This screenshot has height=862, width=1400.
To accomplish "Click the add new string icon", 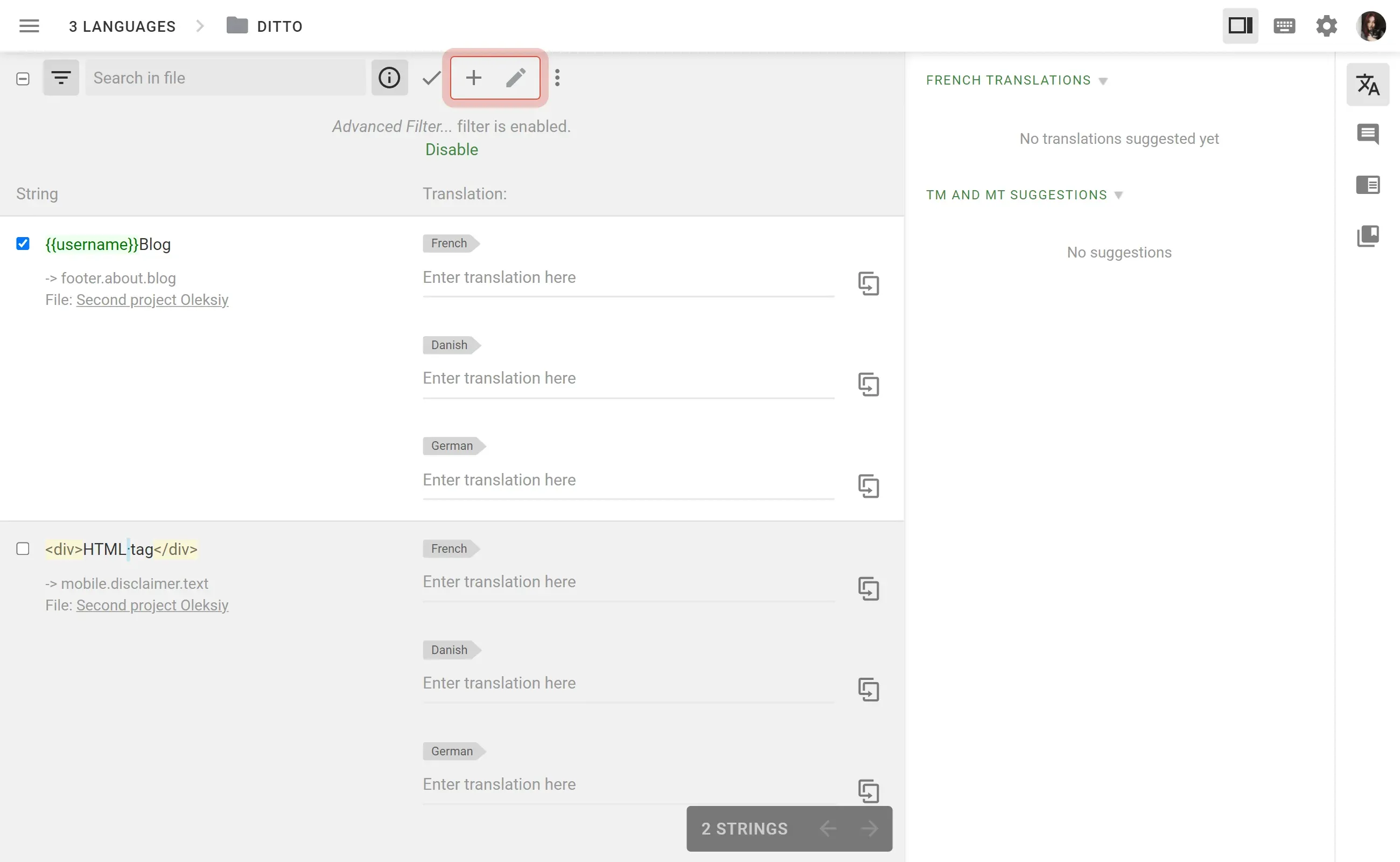I will (473, 77).
